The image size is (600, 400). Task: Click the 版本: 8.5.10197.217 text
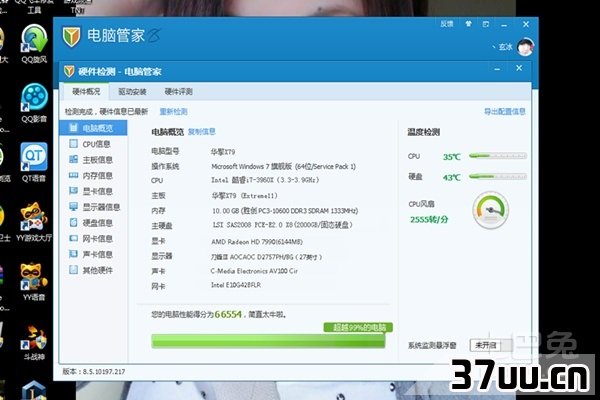[x=94, y=371]
